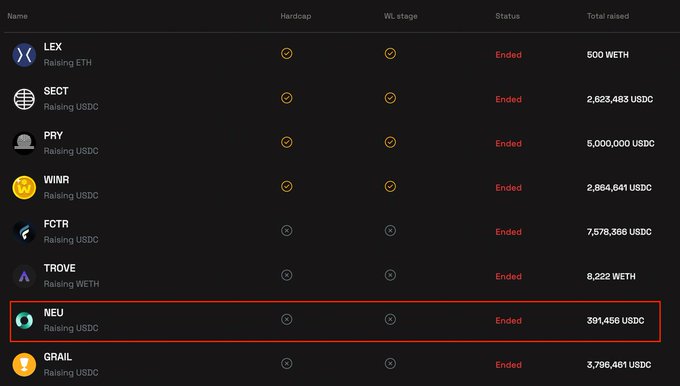
Task: Click FCTR hardcap cross indicator
Action: 286,231
